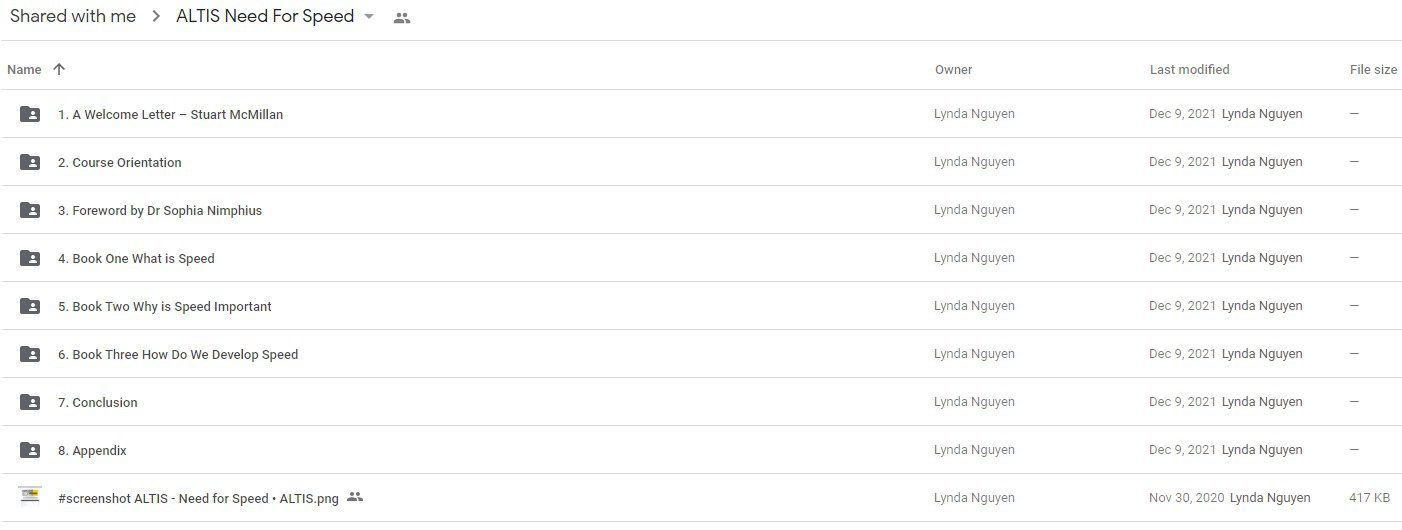The height and width of the screenshot is (530, 1402).
Task: Open the screenshot ALTIS png thumbnail
Action: [30, 497]
